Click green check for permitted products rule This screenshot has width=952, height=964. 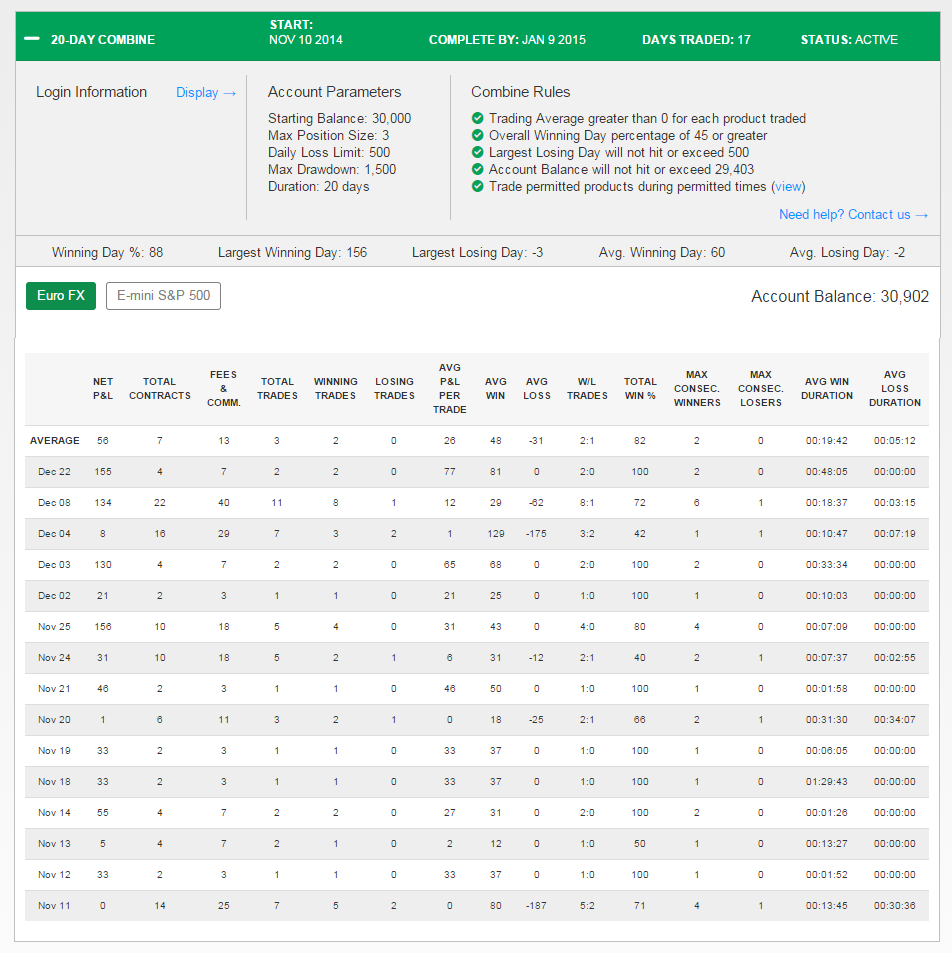click(x=477, y=186)
